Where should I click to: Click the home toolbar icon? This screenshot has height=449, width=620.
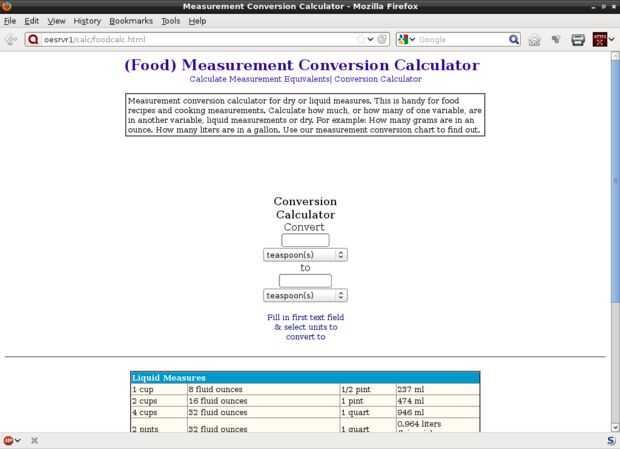534,40
